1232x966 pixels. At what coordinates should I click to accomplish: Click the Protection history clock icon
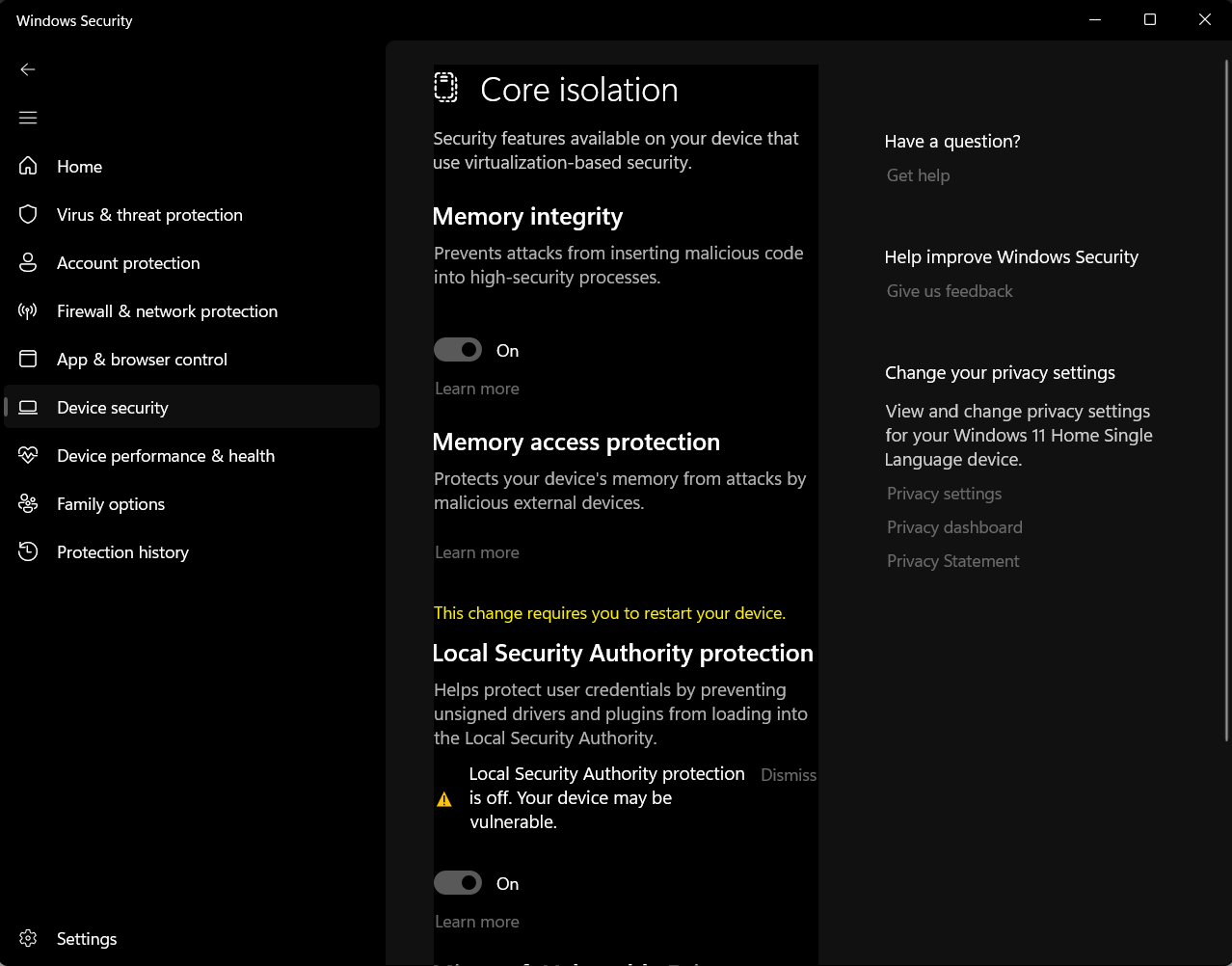coord(28,551)
